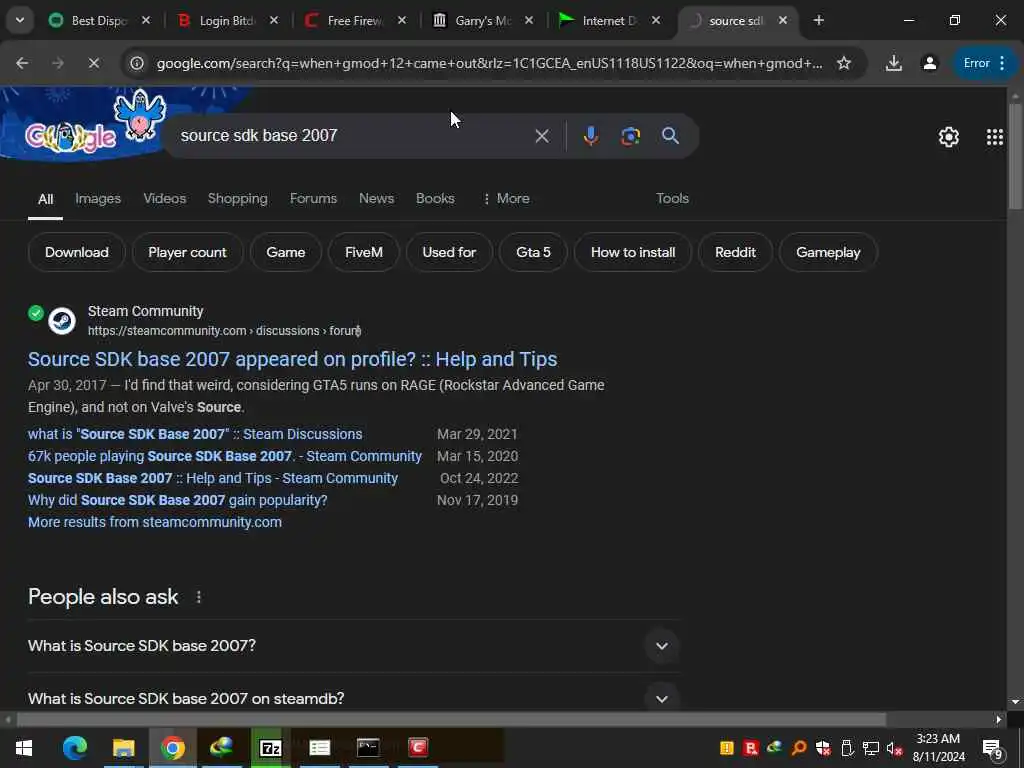The height and width of the screenshot is (768, 1024).
Task: Clear the search box text
Action: (x=541, y=136)
